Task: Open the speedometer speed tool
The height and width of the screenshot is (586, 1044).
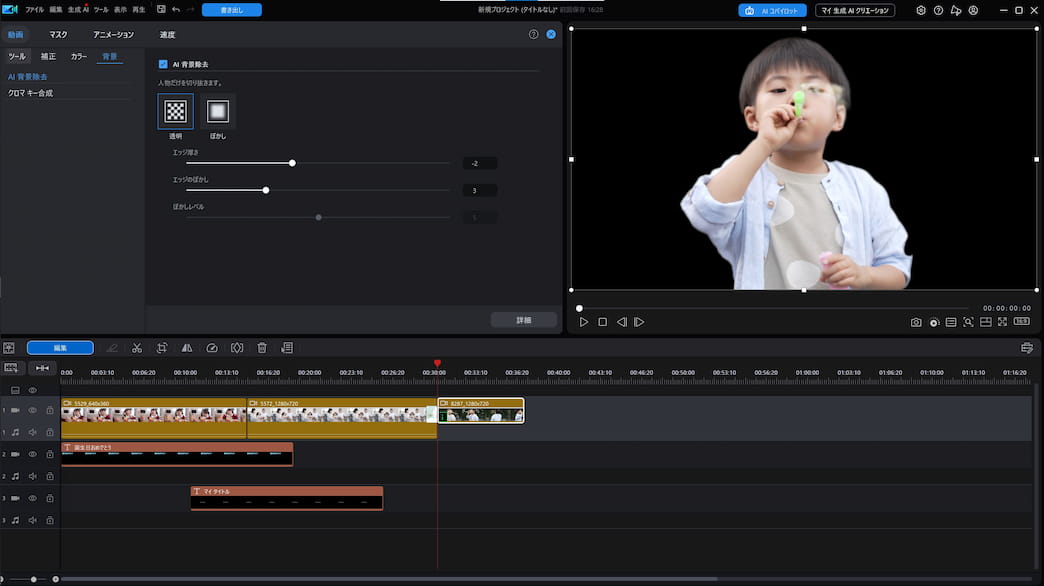Action: 212,348
